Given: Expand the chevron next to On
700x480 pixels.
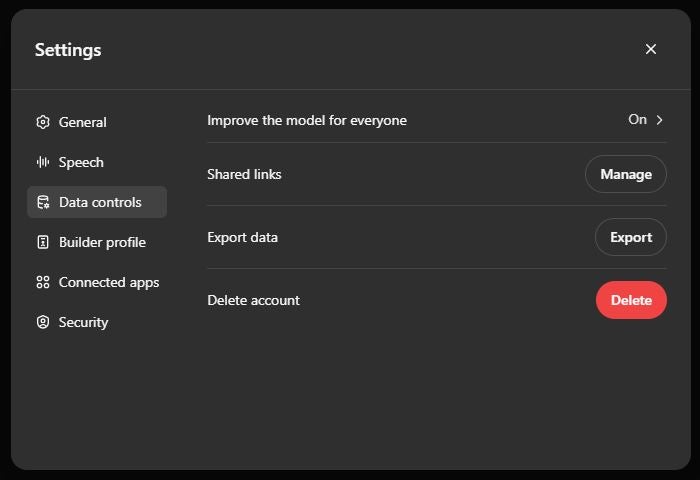Looking at the screenshot, I should click(659, 120).
